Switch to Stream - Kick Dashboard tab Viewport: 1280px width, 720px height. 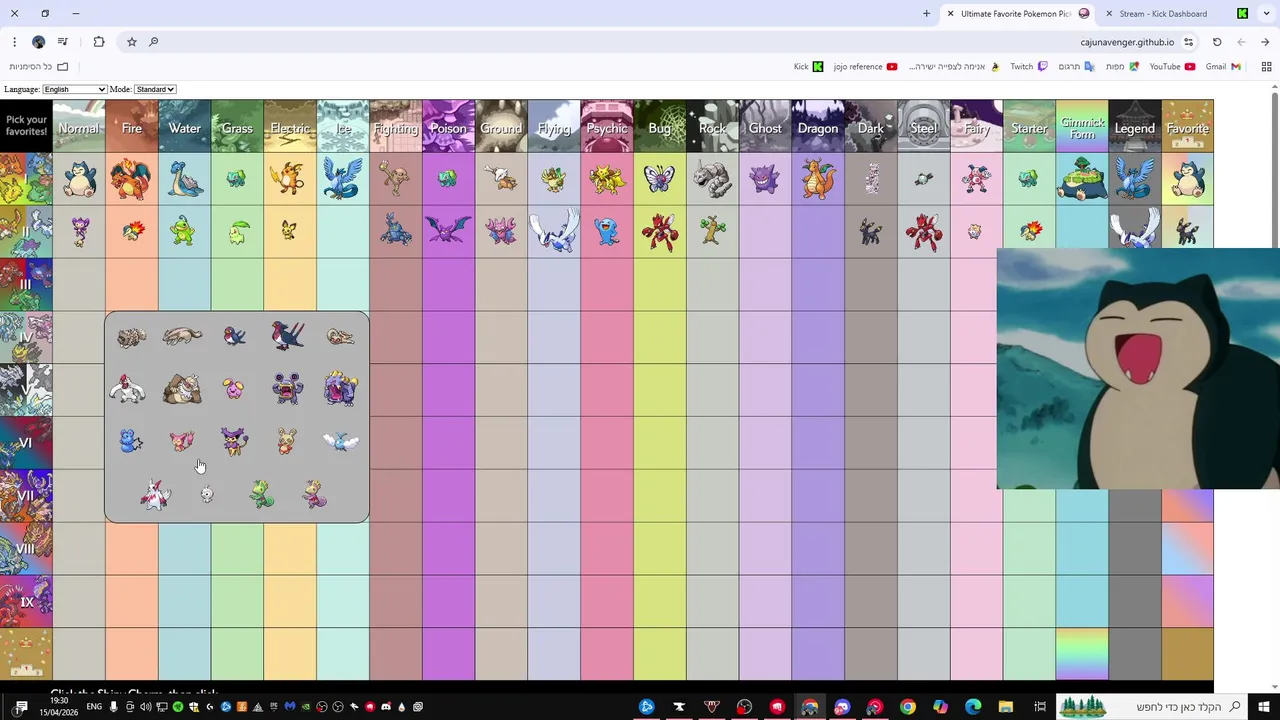(x=1162, y=14)
